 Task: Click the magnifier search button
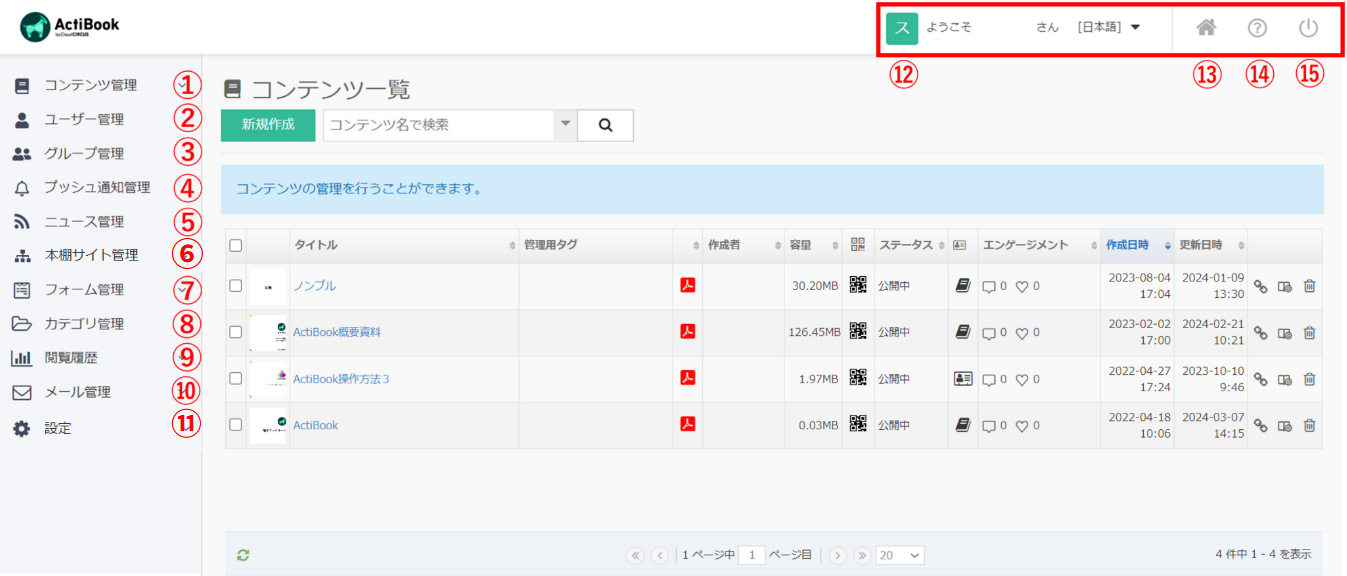click(x=605, y=125)
